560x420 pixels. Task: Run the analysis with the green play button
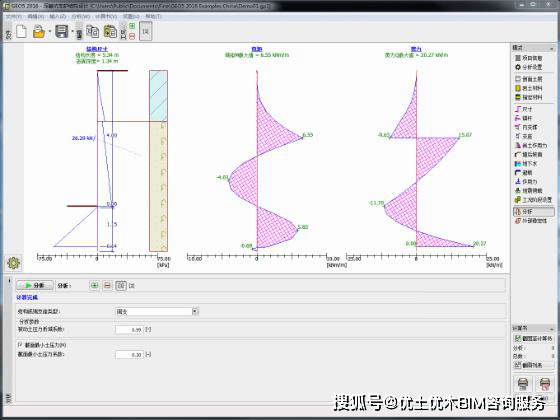click(35, 285)
